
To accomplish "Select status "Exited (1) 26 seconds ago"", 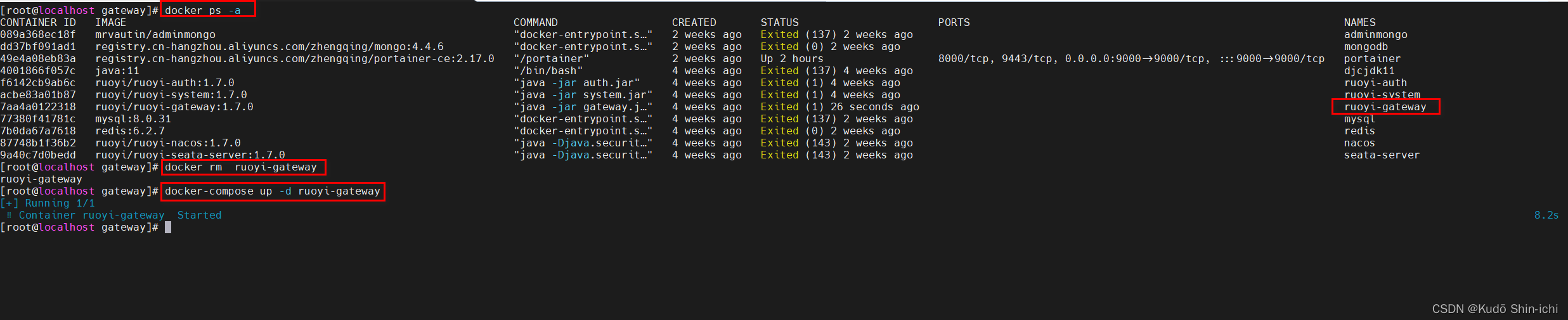I will 840,107.
